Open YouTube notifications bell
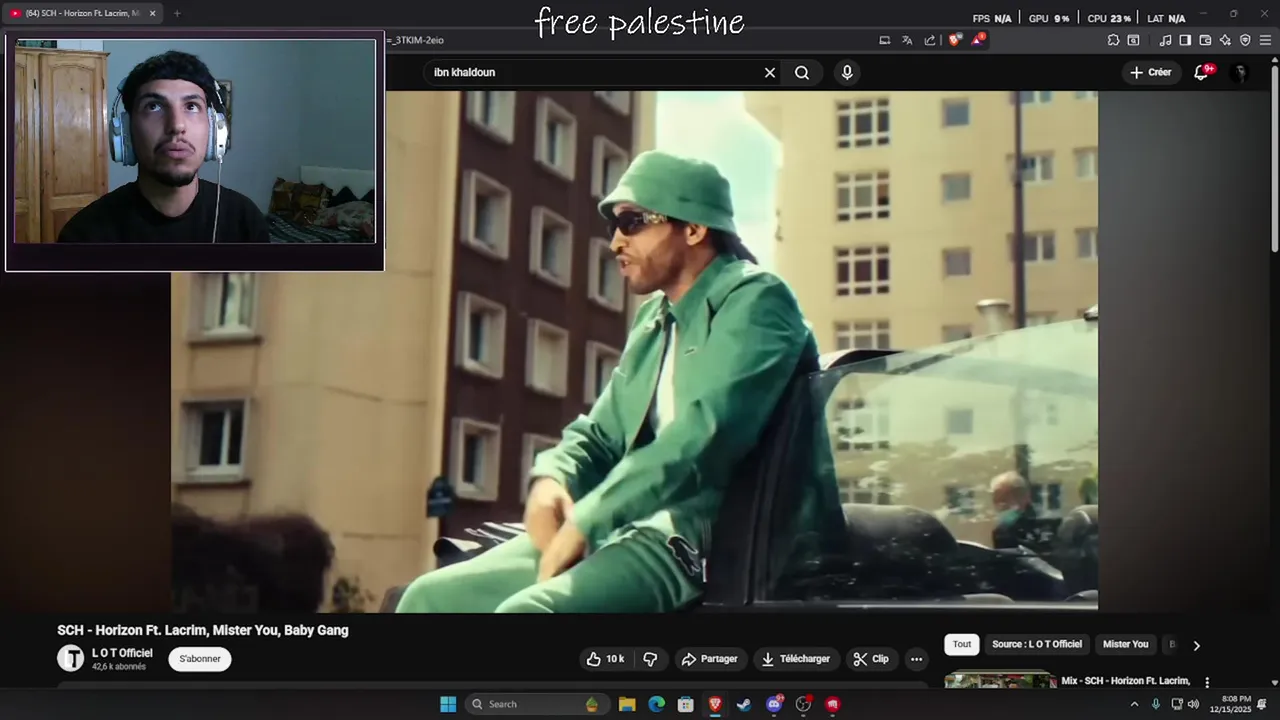Image resolution: width=1280 pixels, height=720 pixels. (1202, 72)
